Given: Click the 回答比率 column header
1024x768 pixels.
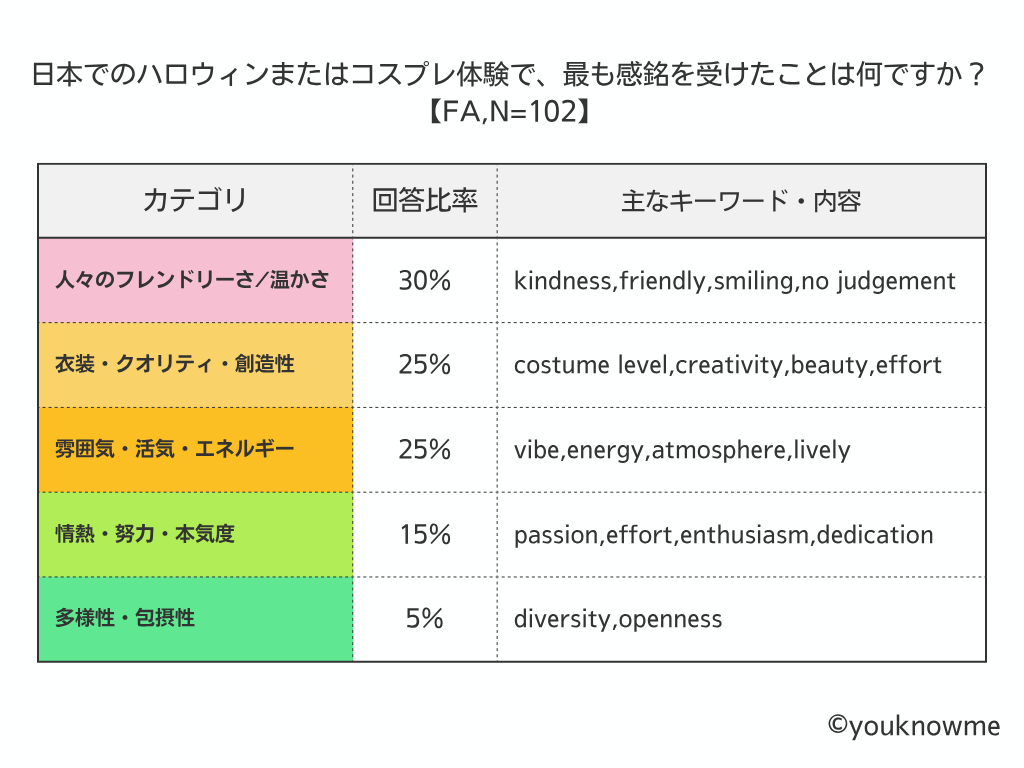Looking at the screenshot, I should click(425, 200).
